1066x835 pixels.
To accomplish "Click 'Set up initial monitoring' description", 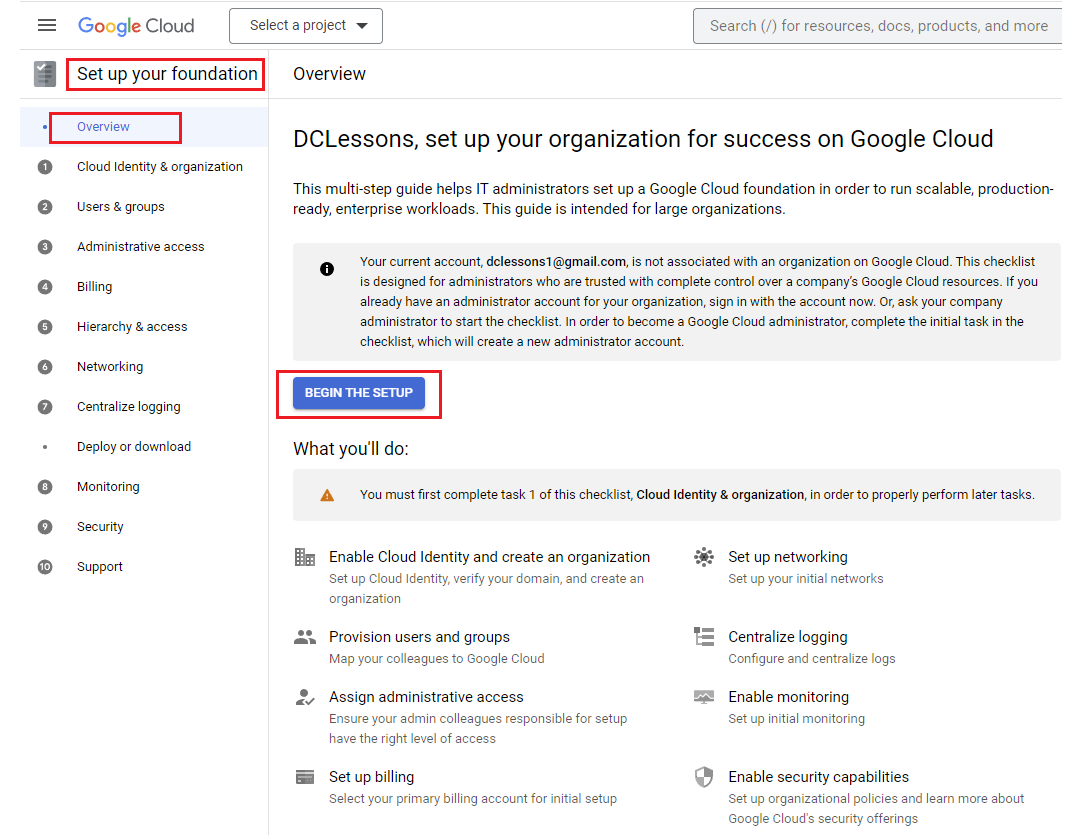I will pyautogui.click(x=797, y=719).
